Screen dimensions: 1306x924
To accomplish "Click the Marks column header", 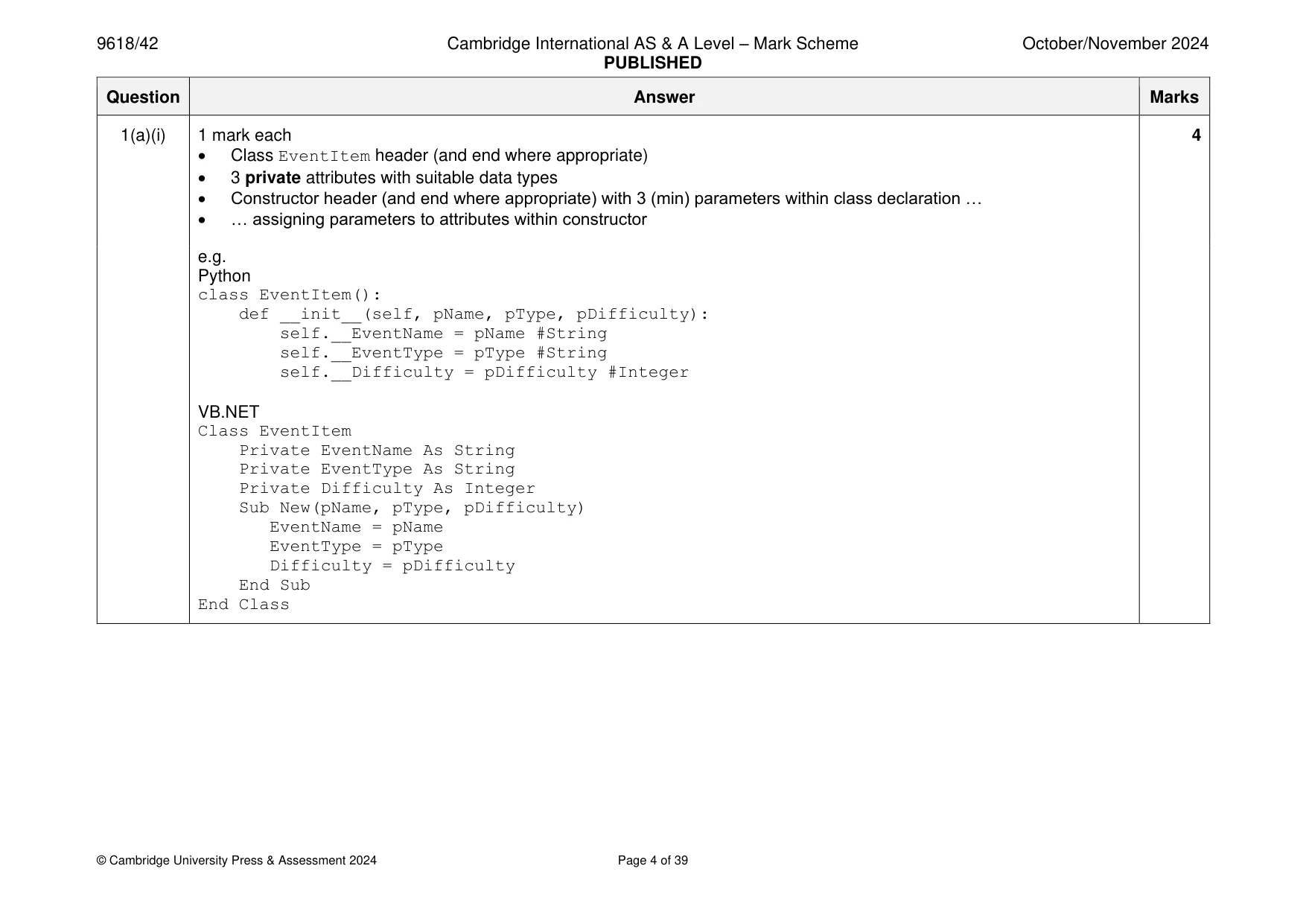I will tap(1174, 97).
